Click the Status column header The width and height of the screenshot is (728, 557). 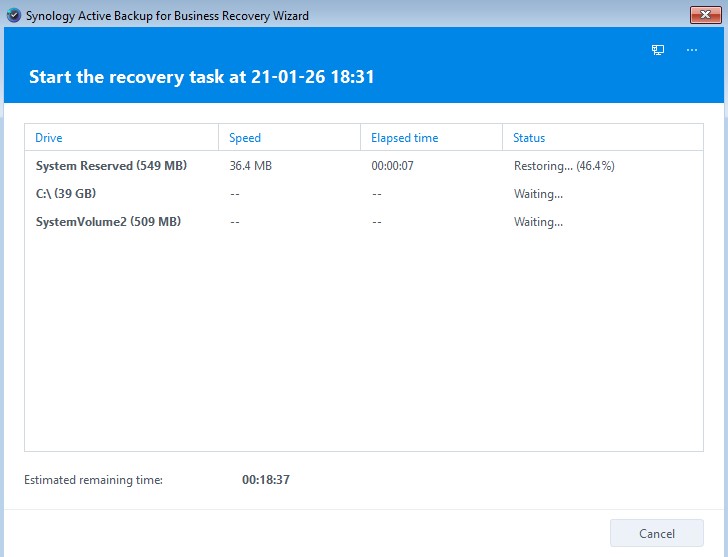[603, 137]
